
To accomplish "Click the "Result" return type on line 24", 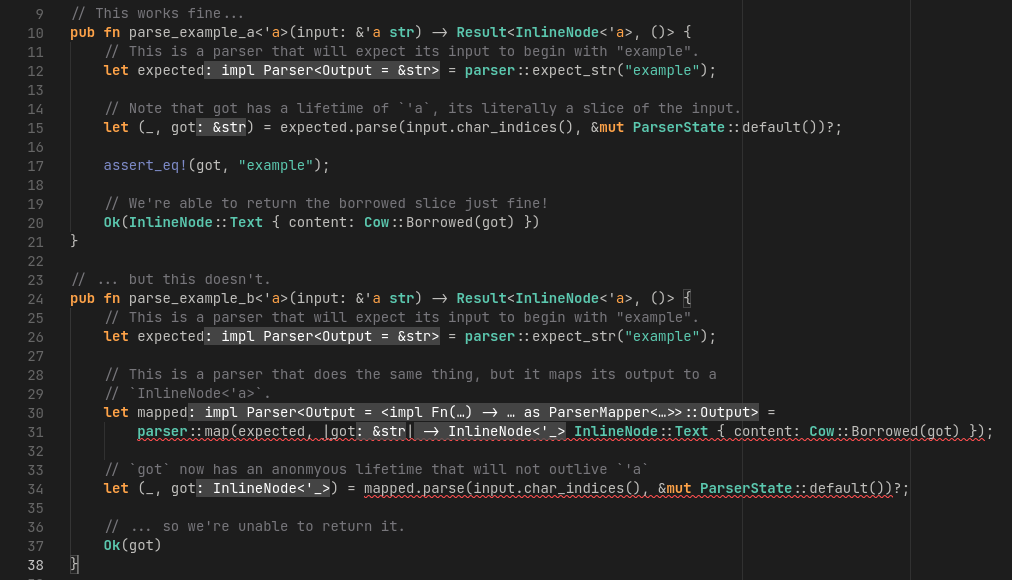I will 481,299.
